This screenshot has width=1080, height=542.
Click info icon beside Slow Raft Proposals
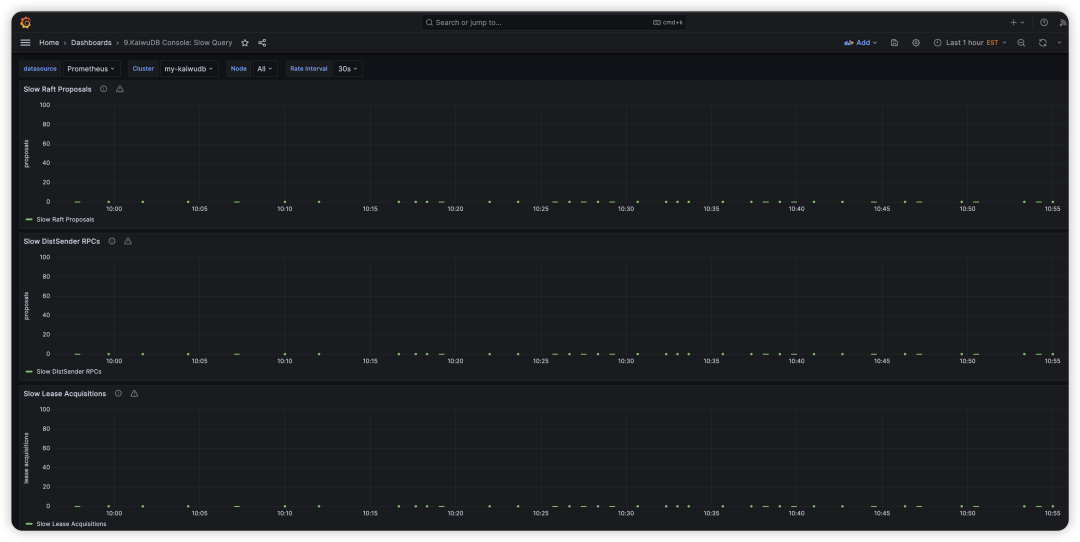pos(103,89)
